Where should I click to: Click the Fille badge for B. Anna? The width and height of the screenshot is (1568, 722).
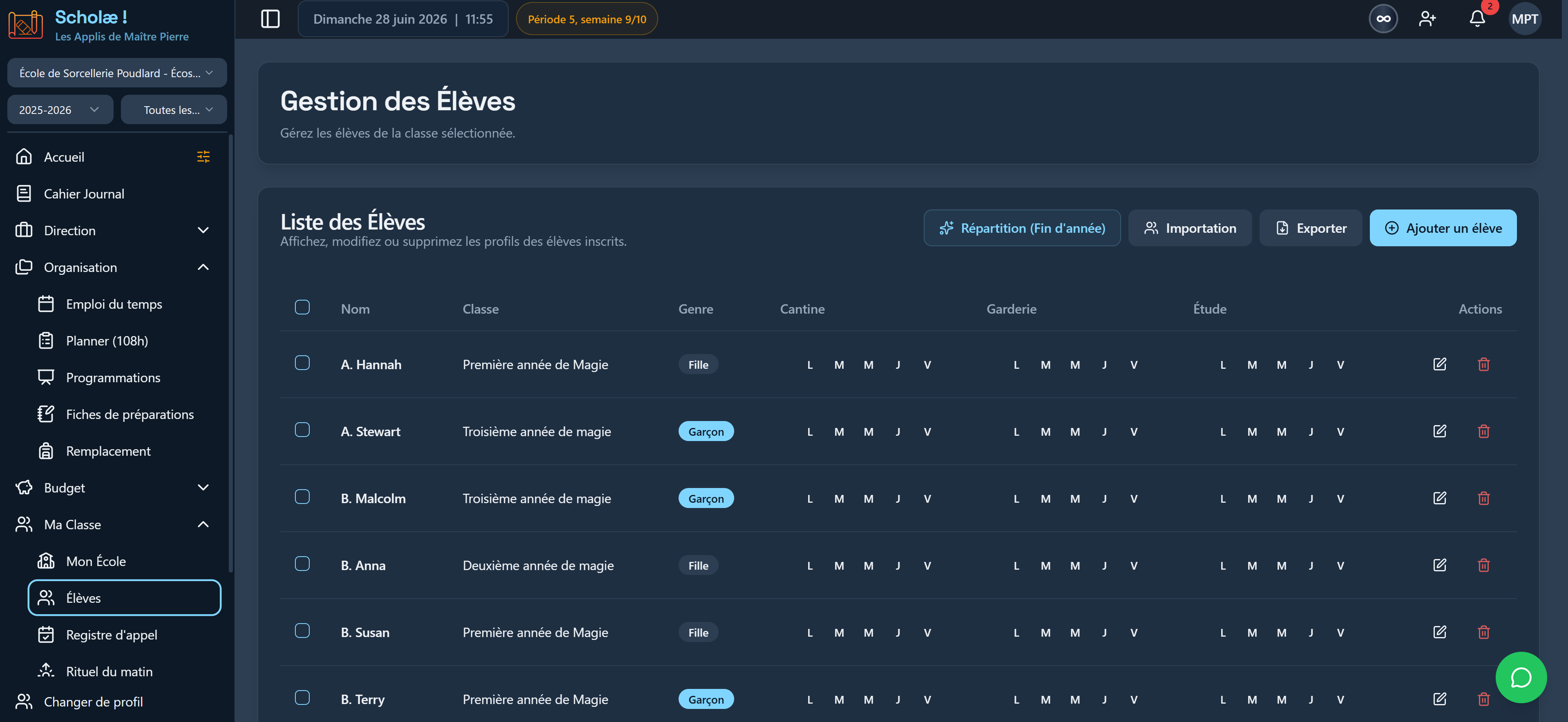tap(698, 565)
